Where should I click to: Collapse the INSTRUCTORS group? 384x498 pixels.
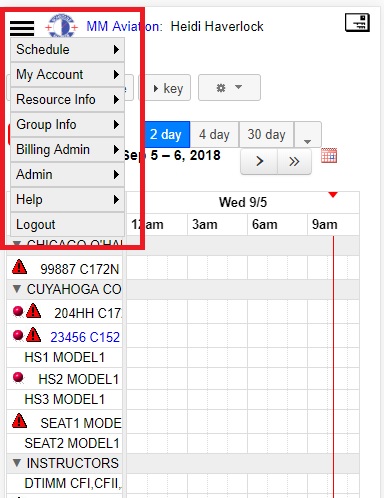[x=17, y=463]
